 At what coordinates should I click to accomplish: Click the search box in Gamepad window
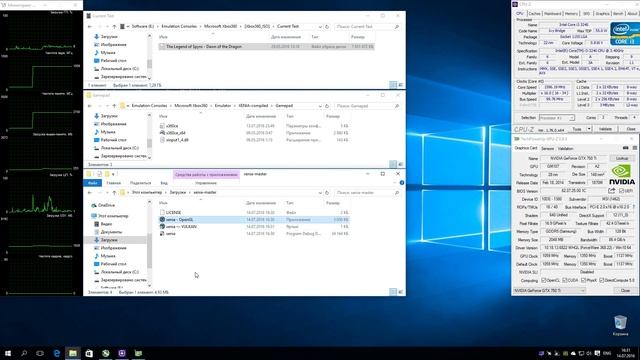(x=367, y=106)
